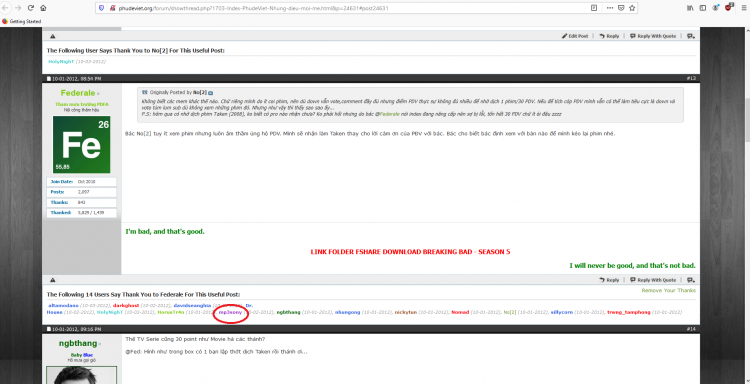Toggle multi-quote icon on the top post

point(691,36)
